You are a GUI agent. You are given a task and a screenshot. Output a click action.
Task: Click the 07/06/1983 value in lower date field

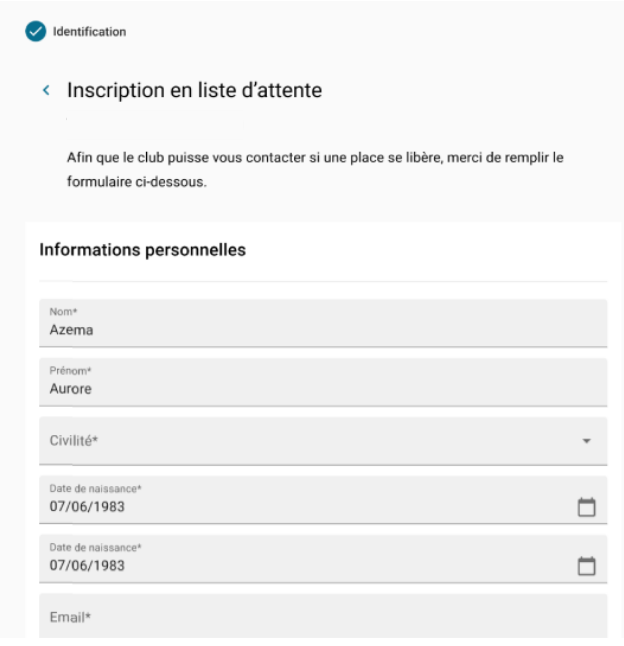pyautogui.click(x=88, y=567)
